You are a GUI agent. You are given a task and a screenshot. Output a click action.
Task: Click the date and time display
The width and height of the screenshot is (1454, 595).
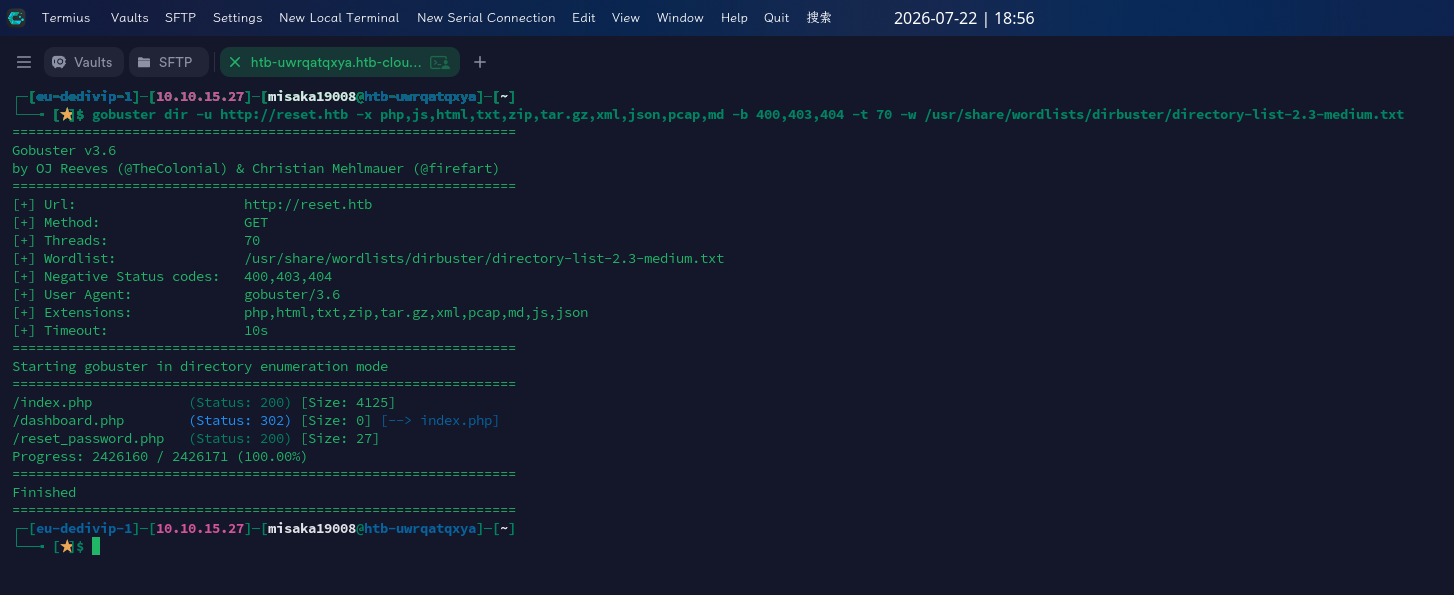964,18
